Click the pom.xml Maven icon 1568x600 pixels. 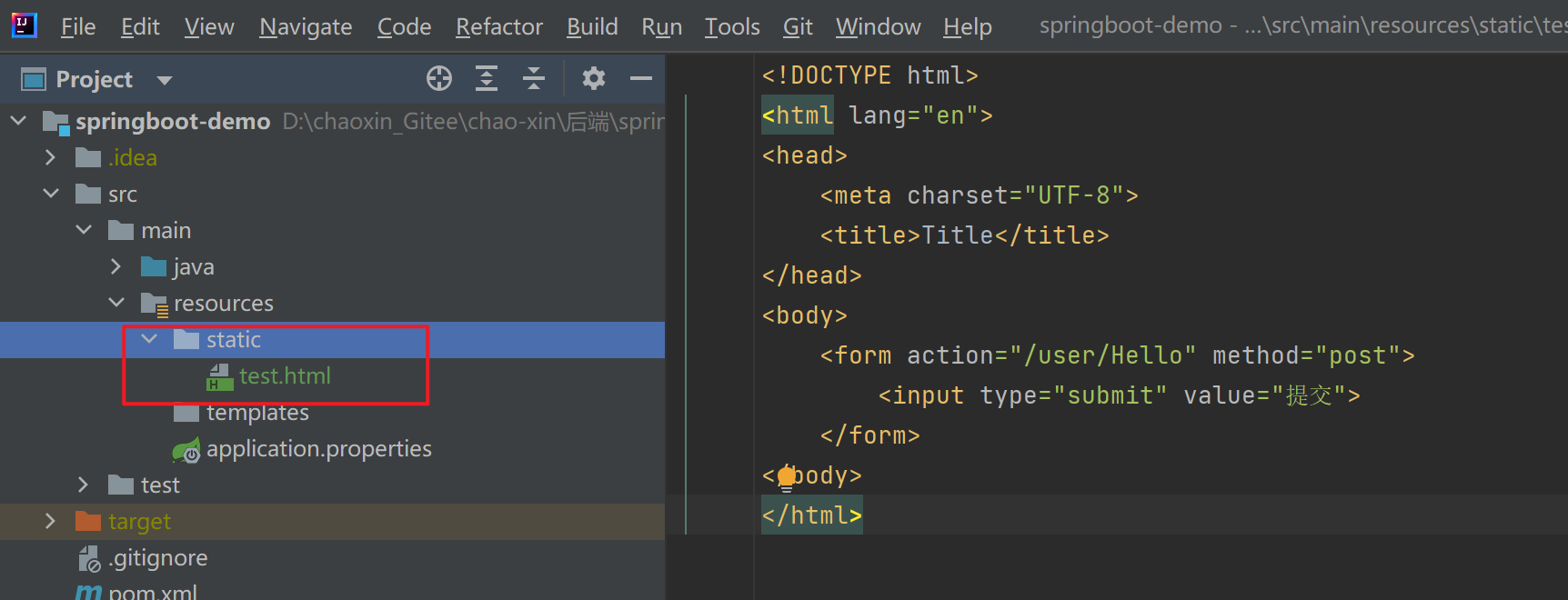[88, 592]
